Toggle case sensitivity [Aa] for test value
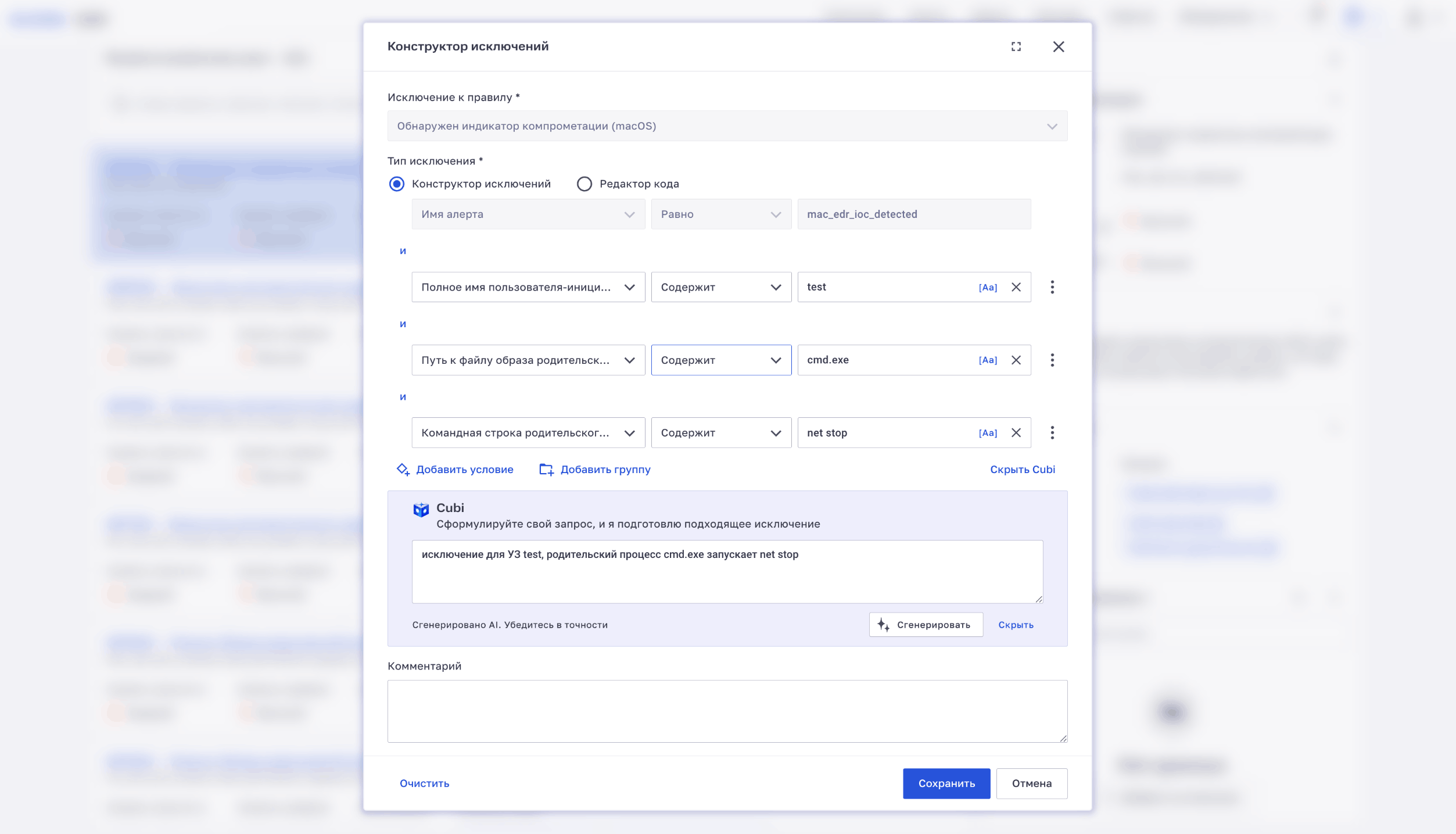Screen dimensions: 1456x834 988,287
